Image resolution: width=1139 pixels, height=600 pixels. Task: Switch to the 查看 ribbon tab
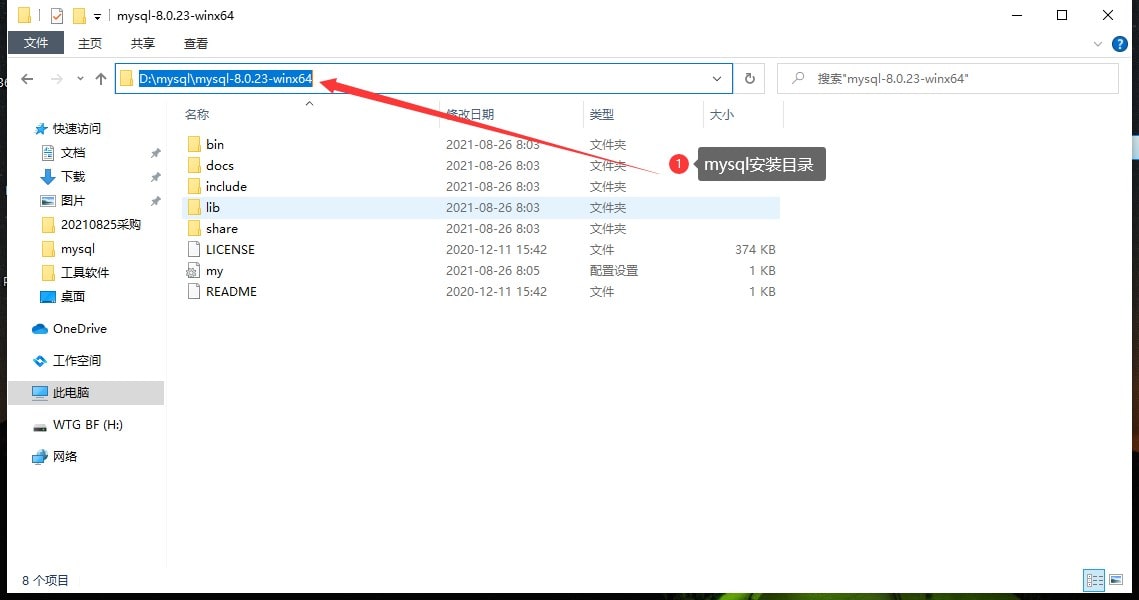coord(195,44)
